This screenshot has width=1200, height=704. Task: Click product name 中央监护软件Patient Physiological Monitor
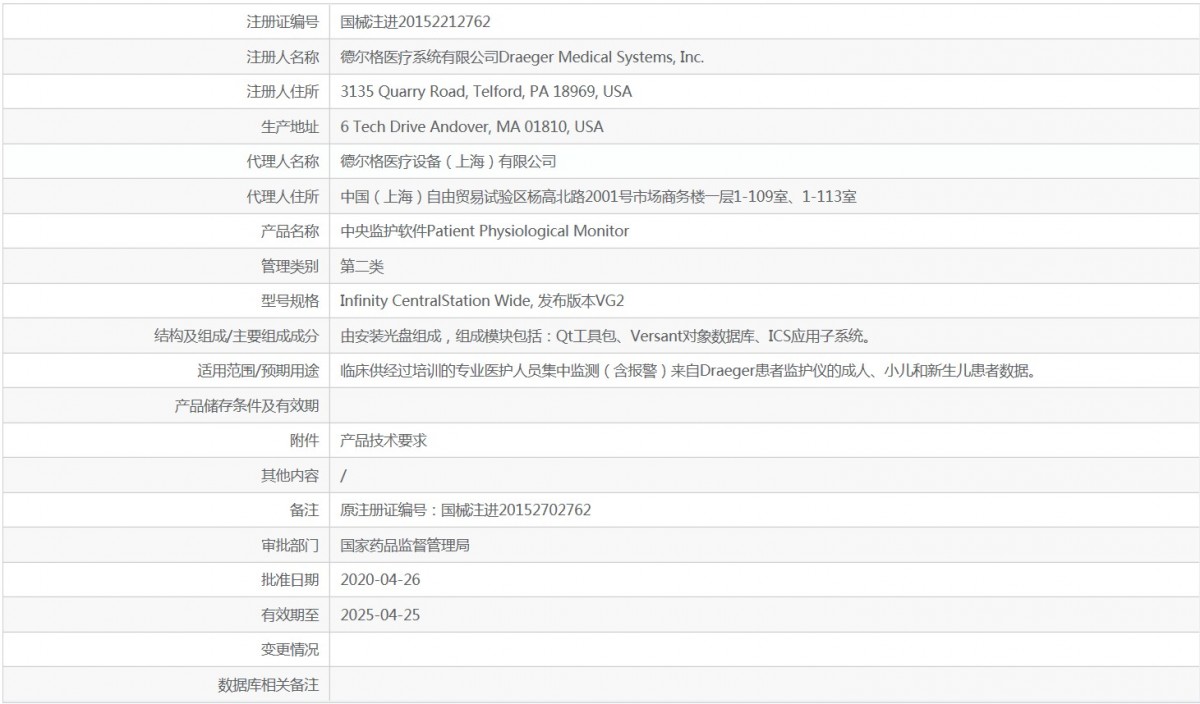485,231
